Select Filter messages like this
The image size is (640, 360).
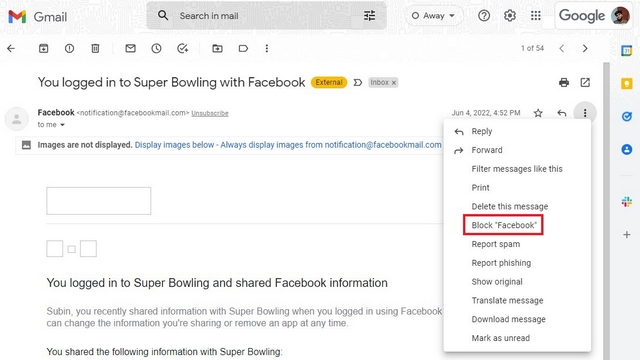(x=517, y=169)
